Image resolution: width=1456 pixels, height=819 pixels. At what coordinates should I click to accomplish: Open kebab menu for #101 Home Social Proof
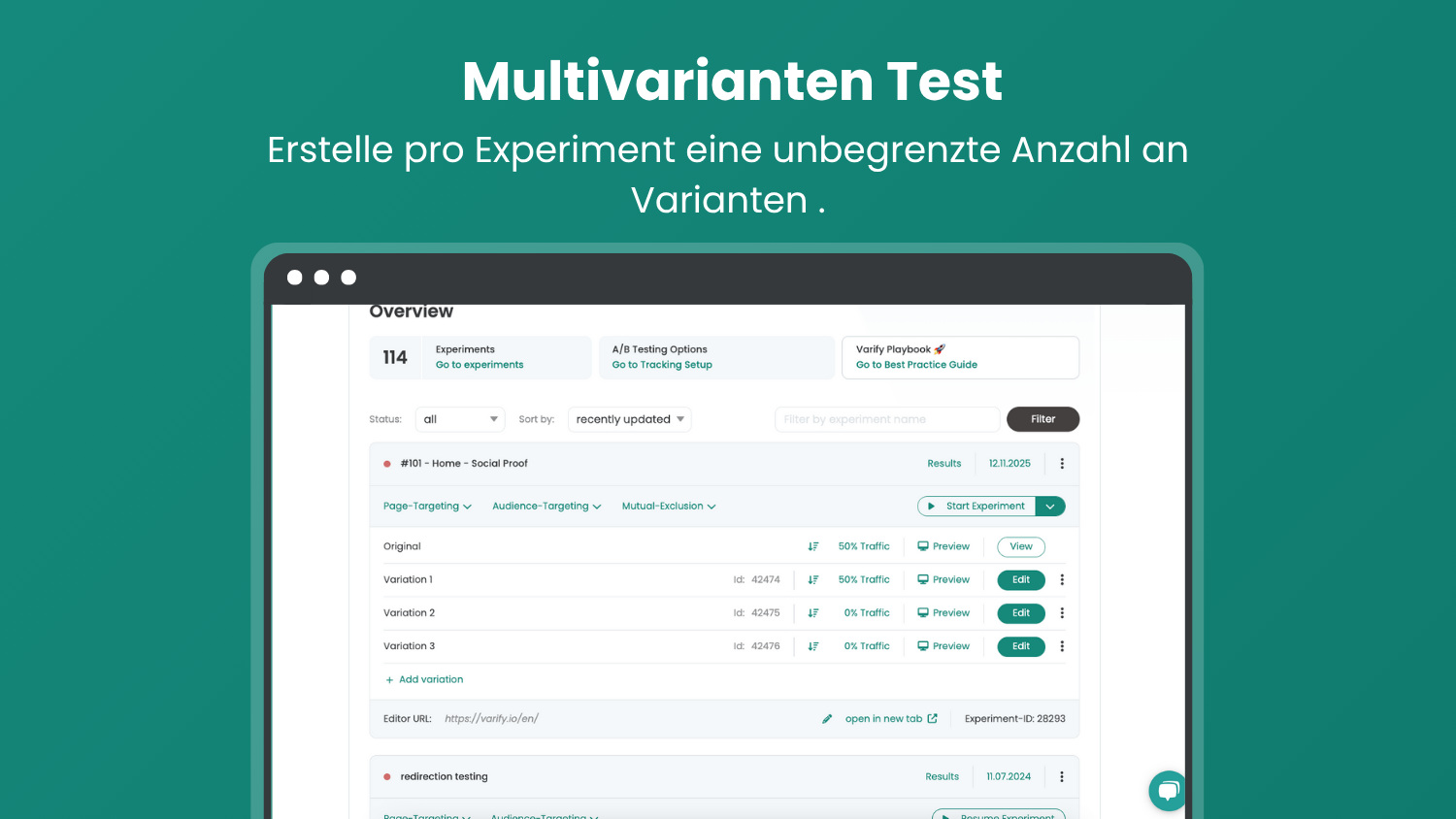tap(1062, 464)
